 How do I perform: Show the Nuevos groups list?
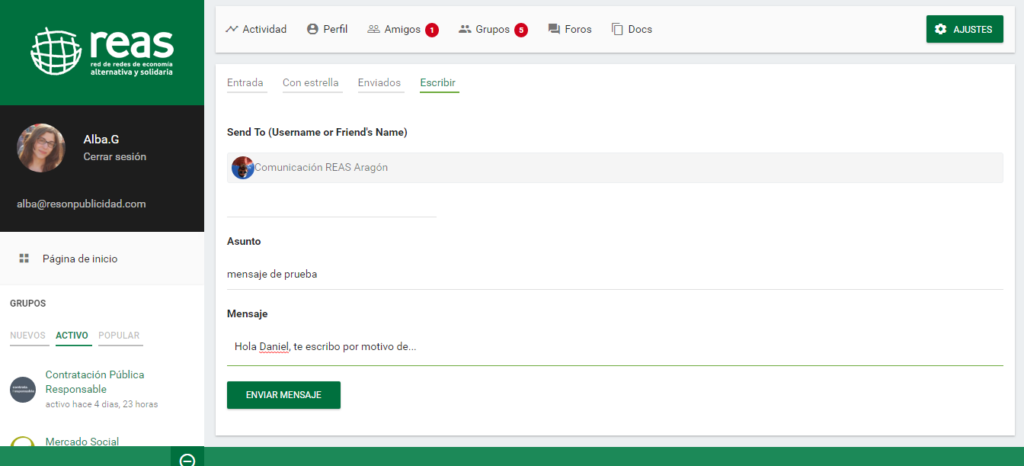[27, 335]
